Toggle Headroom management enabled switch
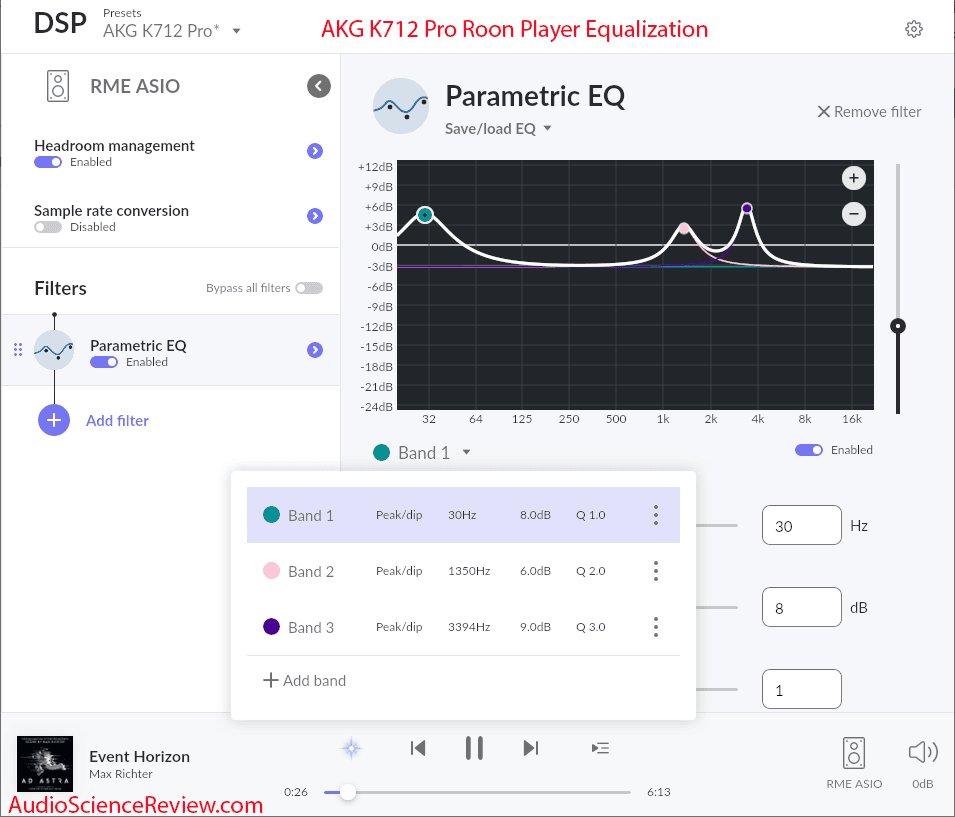 point(48,162)
